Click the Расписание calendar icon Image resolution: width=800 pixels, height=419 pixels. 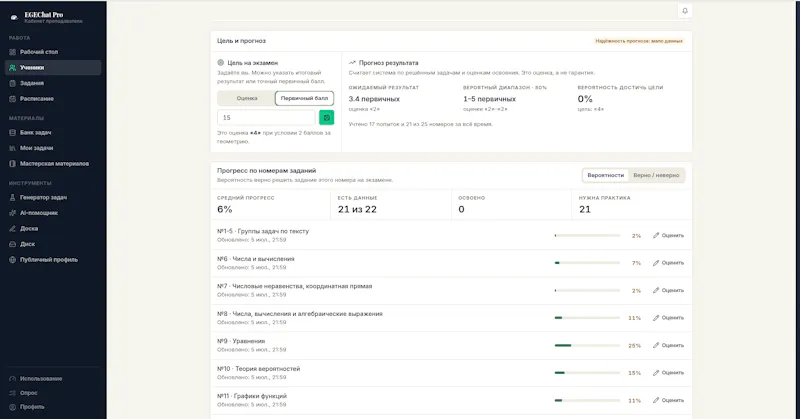(x=13, y=98)
